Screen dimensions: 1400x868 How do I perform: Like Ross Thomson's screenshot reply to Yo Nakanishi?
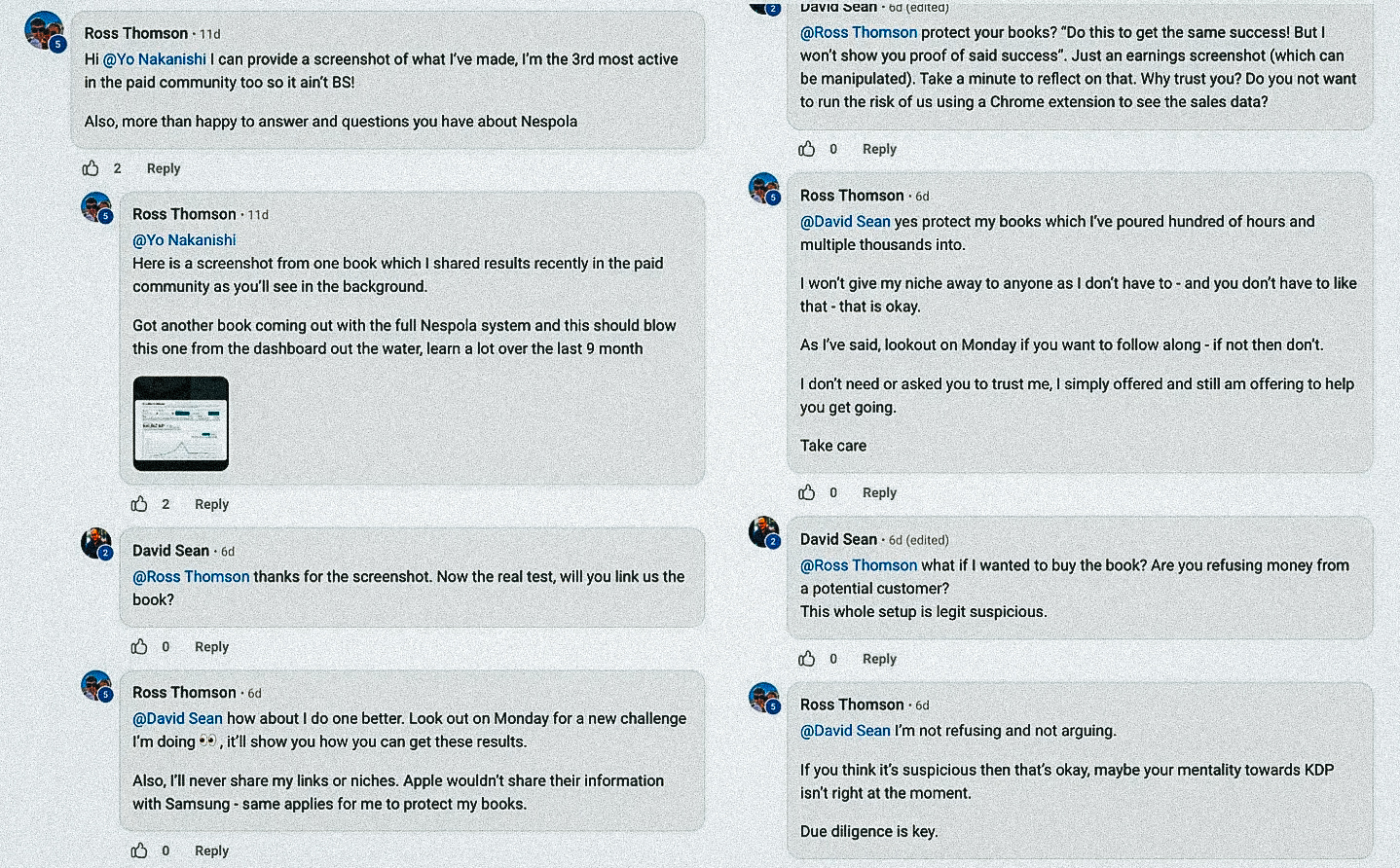140,504
